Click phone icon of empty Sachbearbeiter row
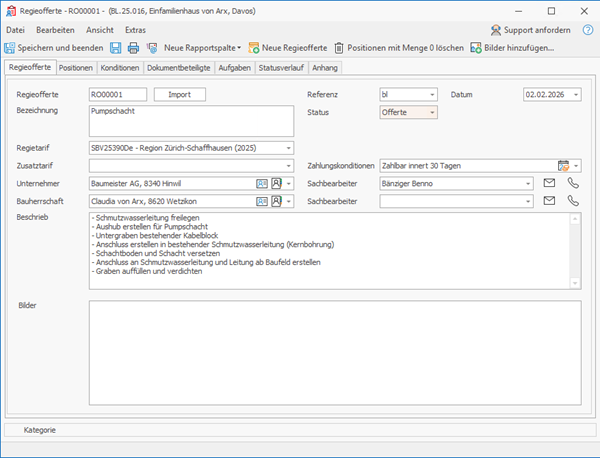Viewport: 600px width, 458px height. point(573,201)
